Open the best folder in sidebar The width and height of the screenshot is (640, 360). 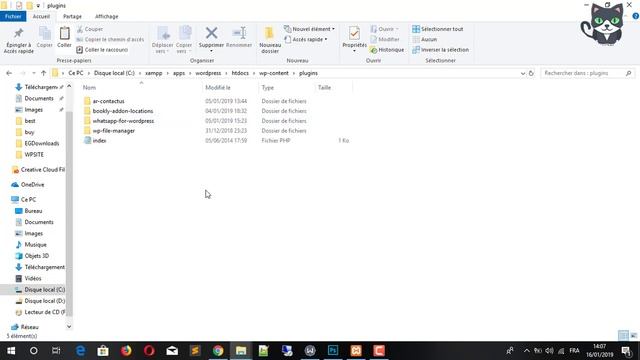30,121
